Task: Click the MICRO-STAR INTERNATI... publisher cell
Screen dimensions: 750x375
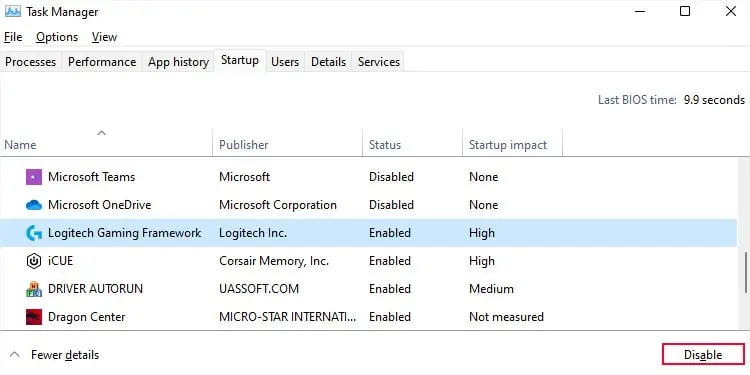Action: click(287, 317)
